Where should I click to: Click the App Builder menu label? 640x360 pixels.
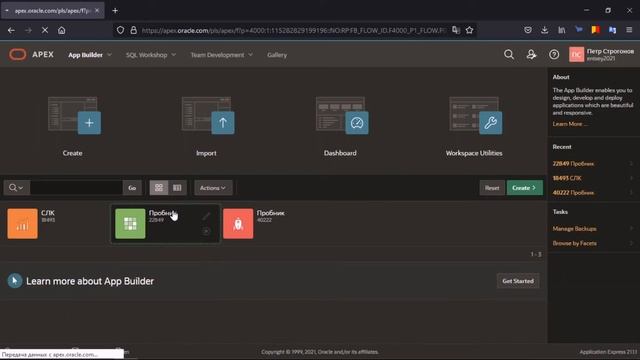tap(85, 55)
